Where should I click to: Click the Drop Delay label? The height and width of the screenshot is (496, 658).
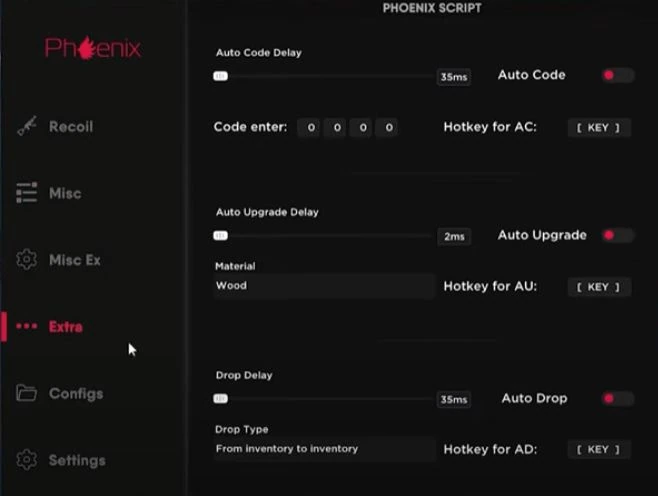click(x=244, y=375)
